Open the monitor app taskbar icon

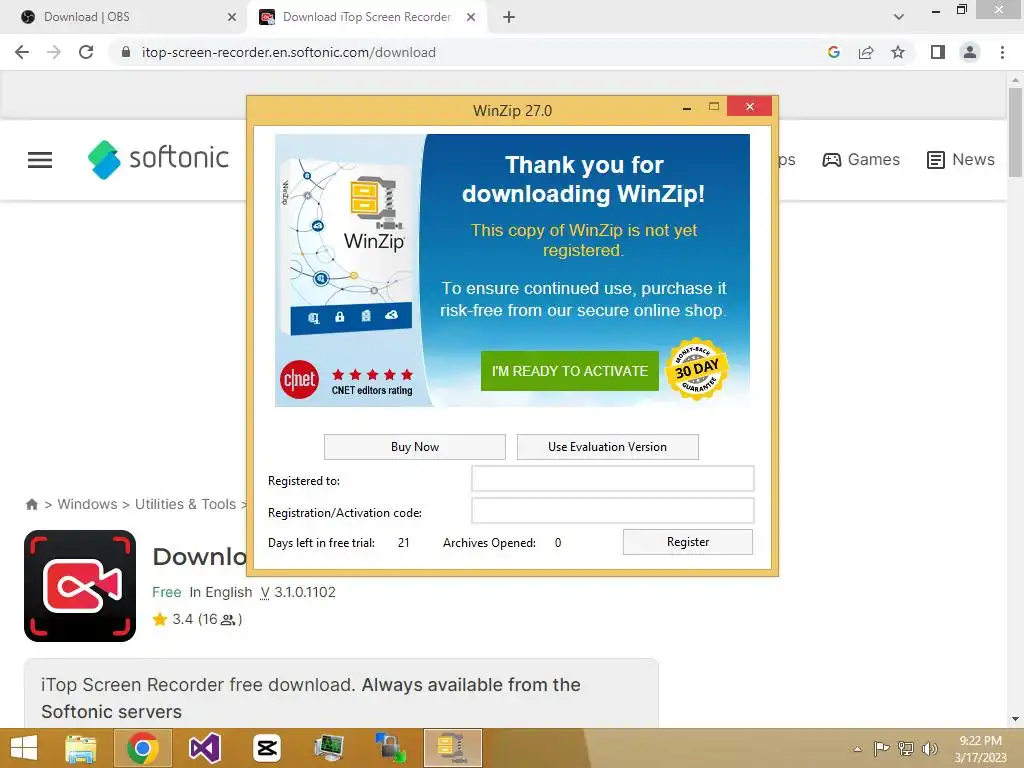pyautogui.click(x=328, y=748)
